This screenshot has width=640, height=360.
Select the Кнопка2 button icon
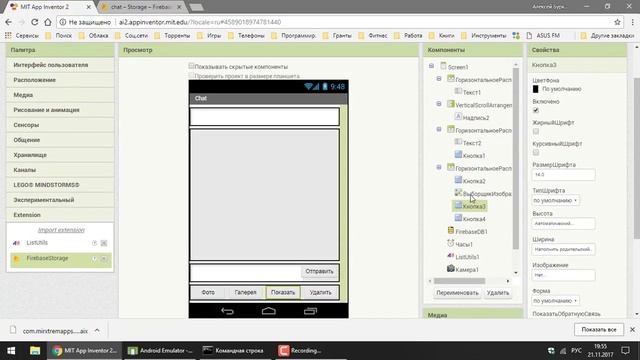point(458,180)
